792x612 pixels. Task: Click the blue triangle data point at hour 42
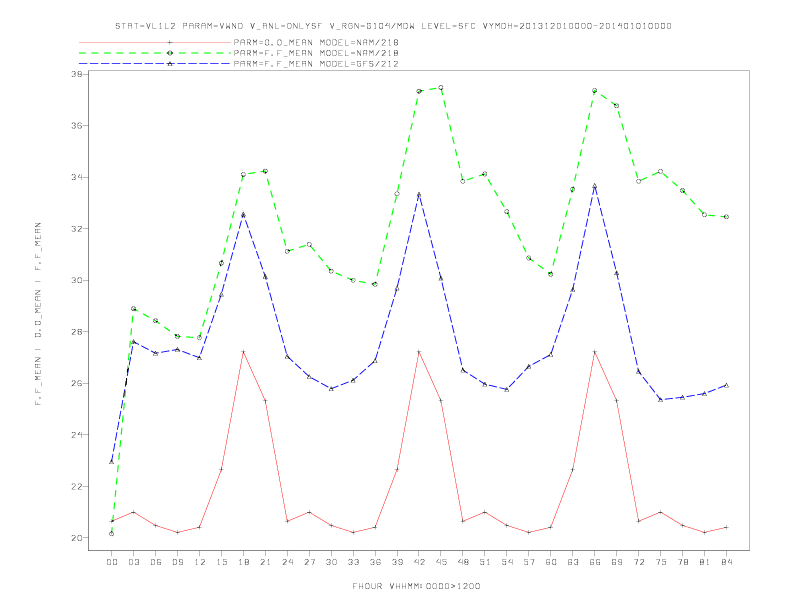(419, 194)
